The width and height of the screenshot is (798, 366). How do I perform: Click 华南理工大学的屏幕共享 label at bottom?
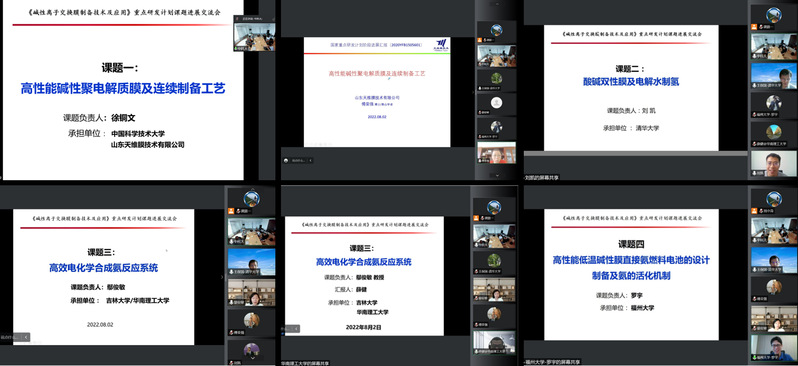pyautogui.click(x=305, y=363)
